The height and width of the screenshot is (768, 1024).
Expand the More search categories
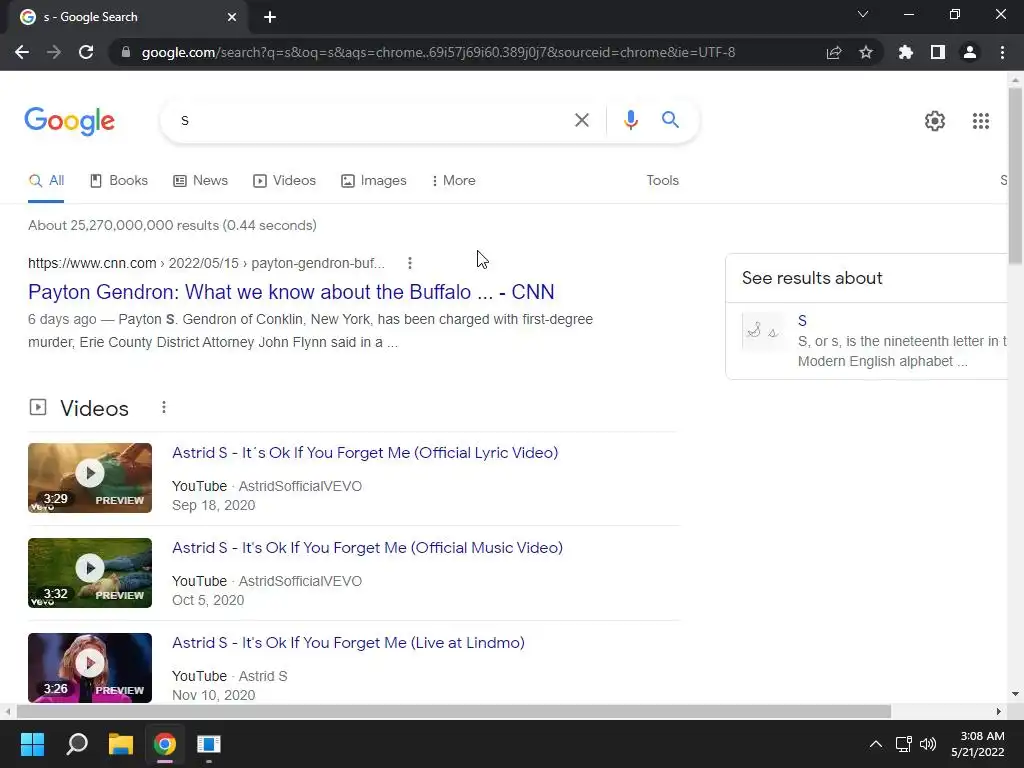[454, 181]
